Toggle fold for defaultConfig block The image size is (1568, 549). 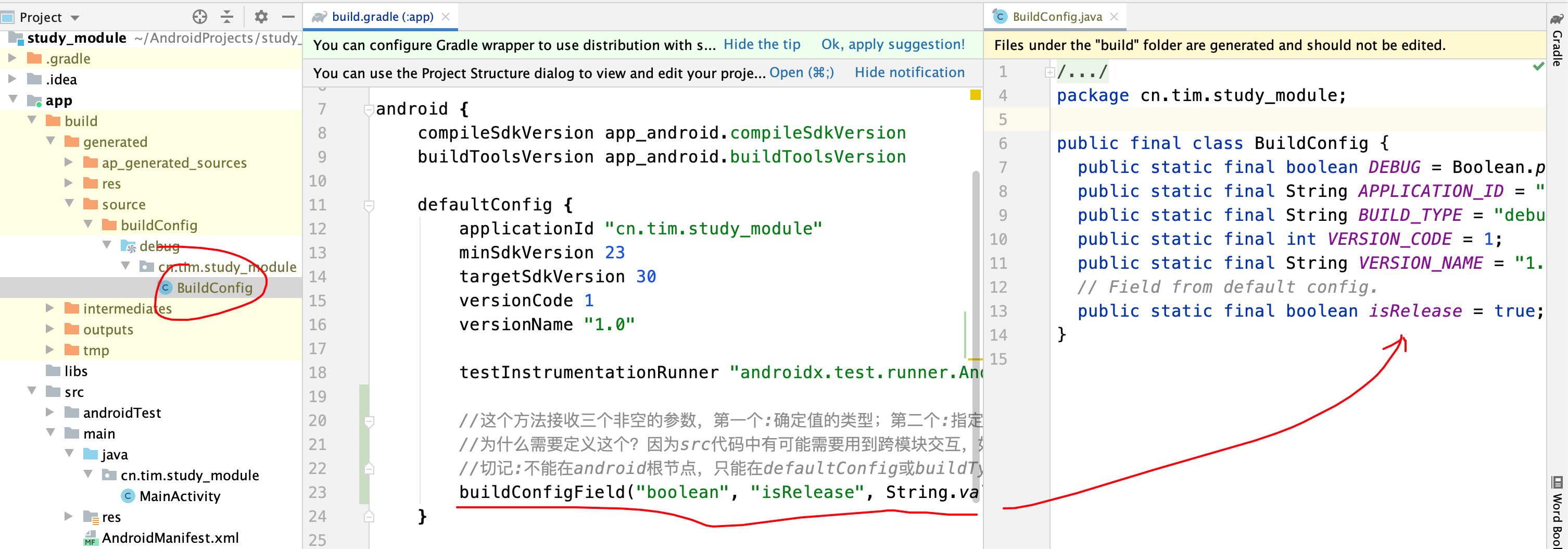click(x=368, y=205)
